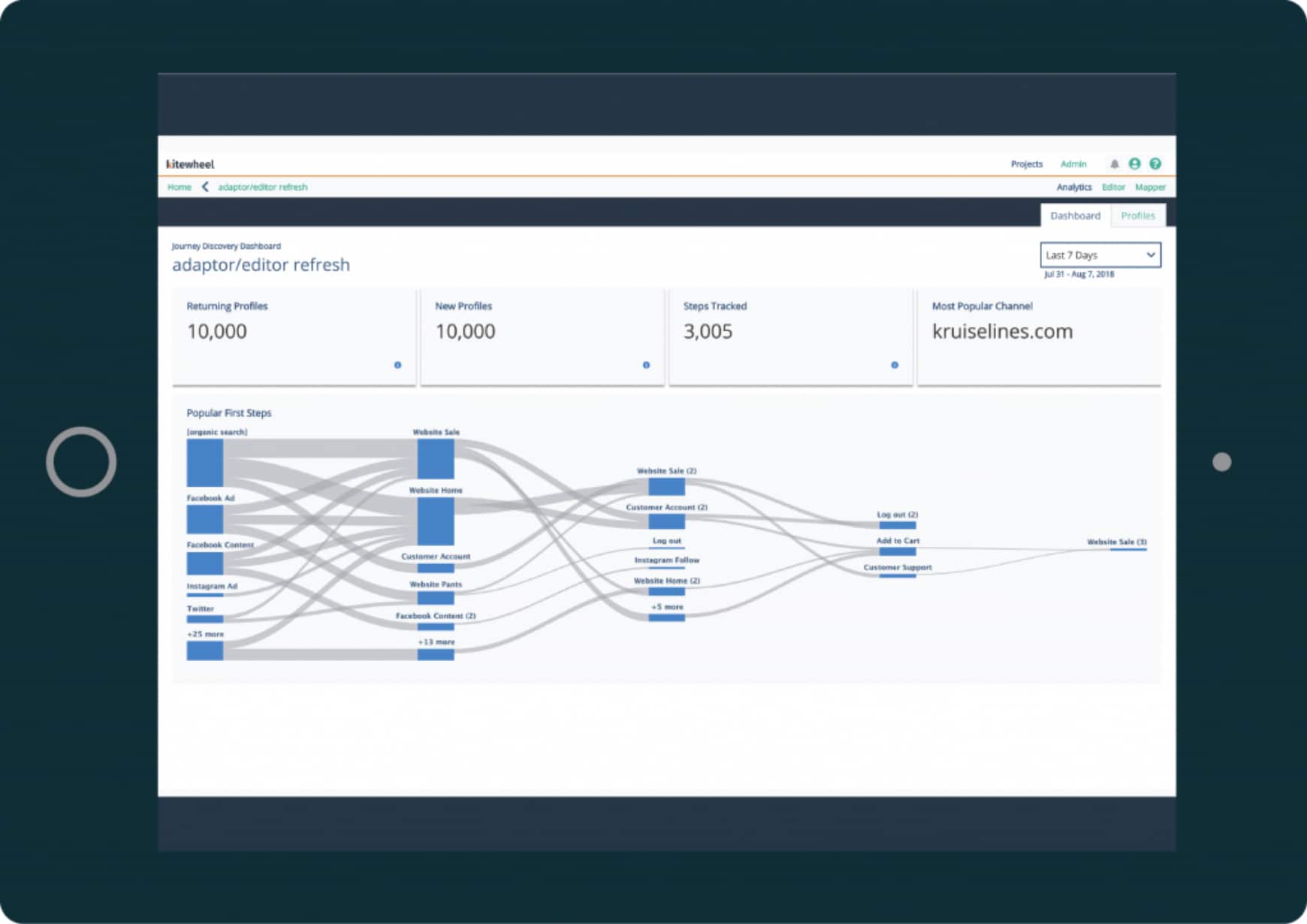
Task: Switch to the Profiles tab
Action: tap(1138, 216)
